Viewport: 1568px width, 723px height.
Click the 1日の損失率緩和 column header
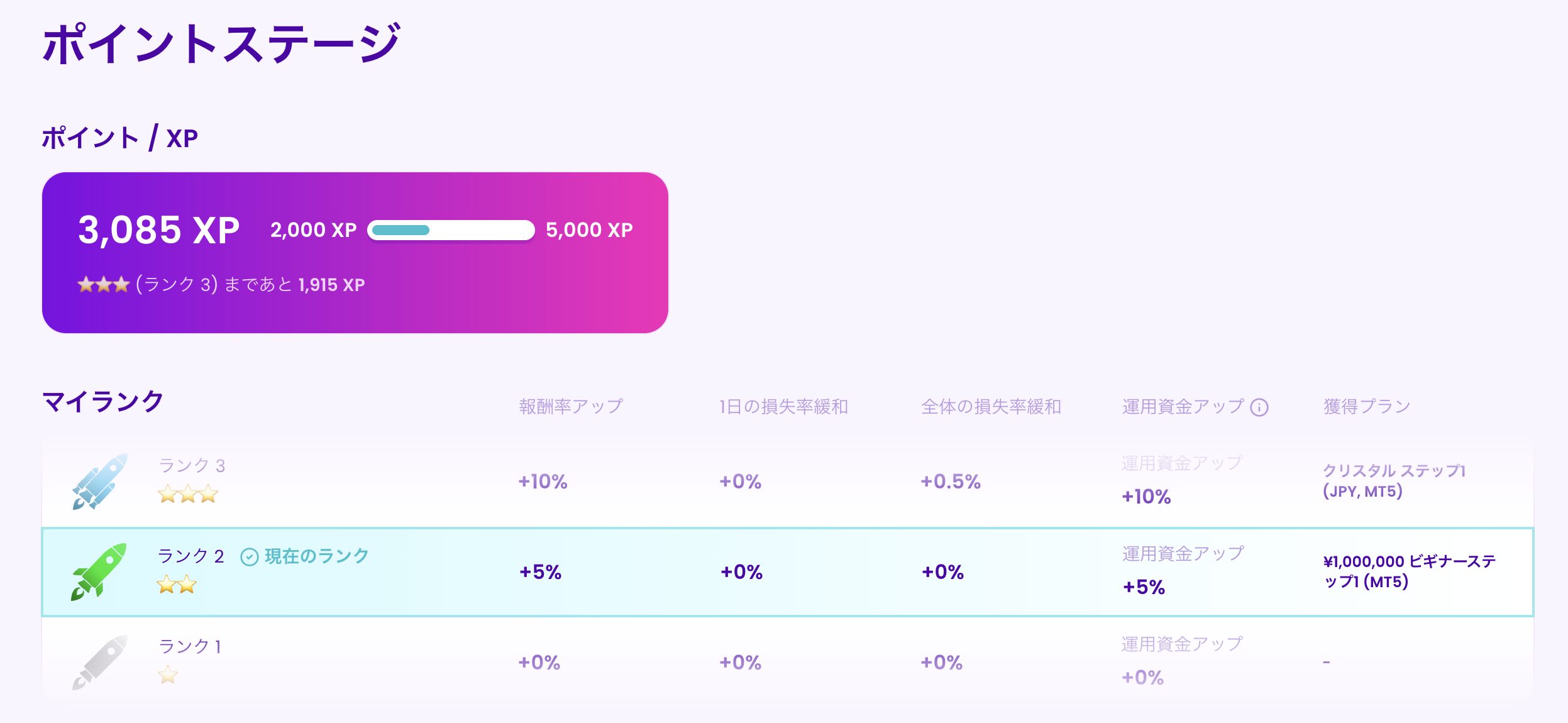coord(783,407)
